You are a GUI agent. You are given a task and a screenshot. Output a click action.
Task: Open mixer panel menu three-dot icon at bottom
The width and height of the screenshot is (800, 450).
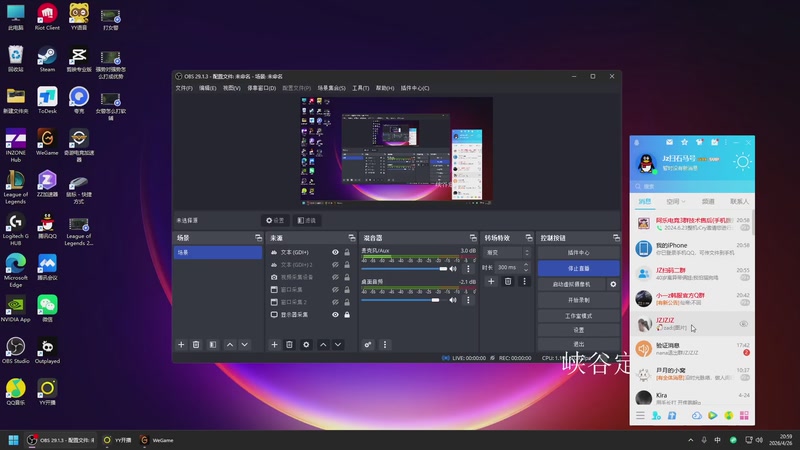coord(385,345)
